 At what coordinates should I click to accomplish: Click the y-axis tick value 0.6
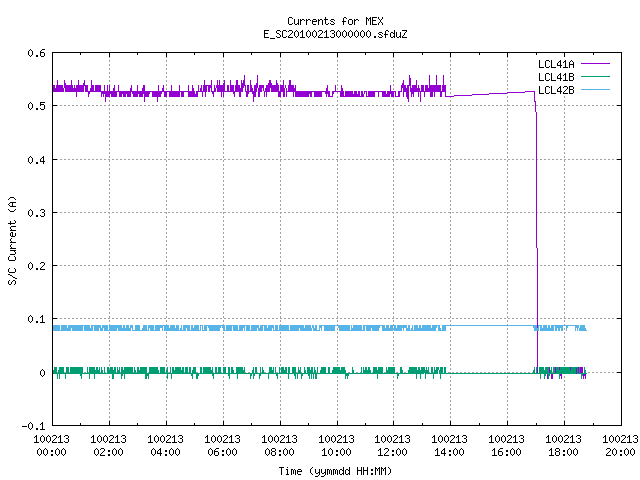coord(36,53)
